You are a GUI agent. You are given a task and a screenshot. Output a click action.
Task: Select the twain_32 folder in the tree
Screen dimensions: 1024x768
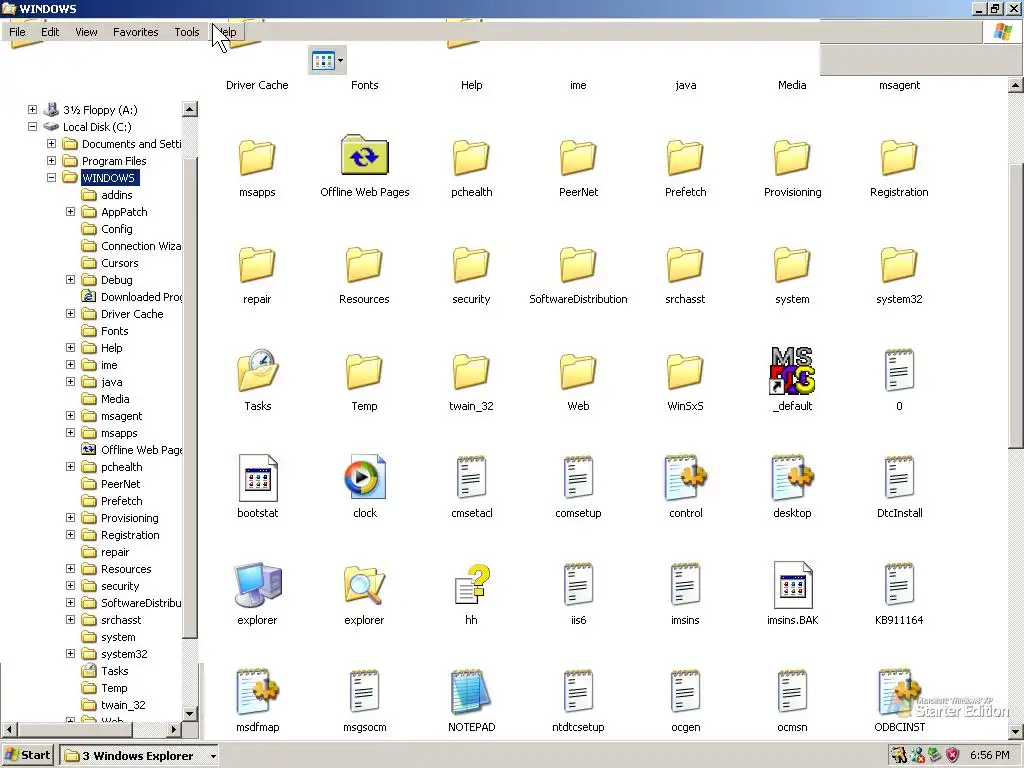[123, 705]
